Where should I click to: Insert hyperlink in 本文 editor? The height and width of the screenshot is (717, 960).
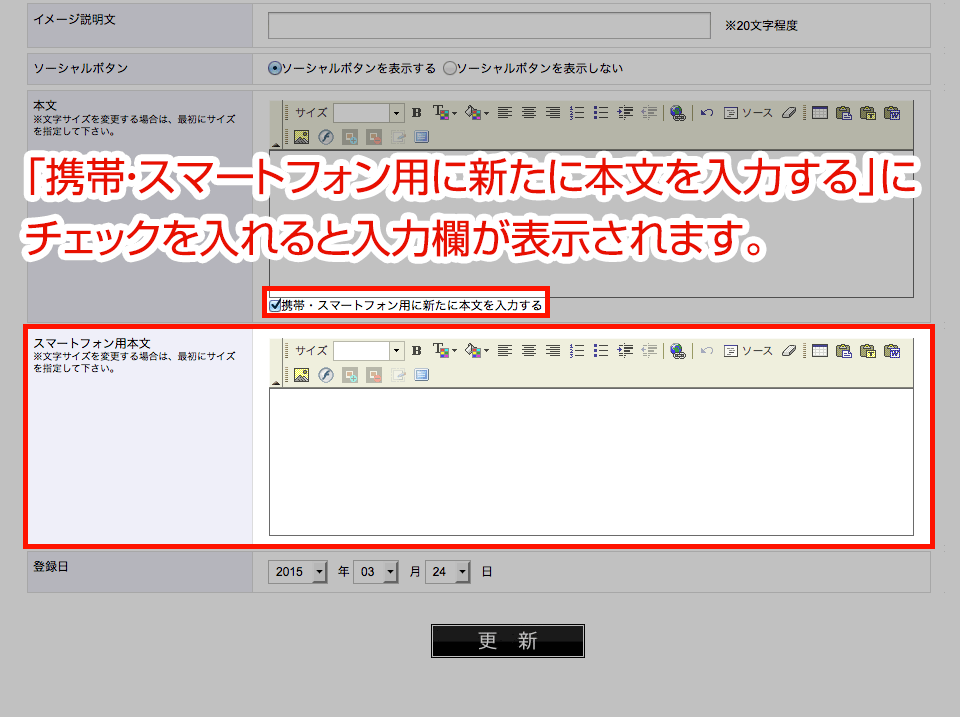click(678, 113)
